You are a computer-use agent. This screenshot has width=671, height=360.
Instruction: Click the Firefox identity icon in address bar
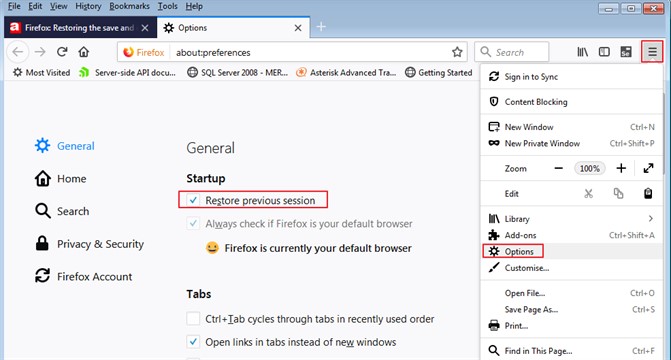[x=144, y=52]
